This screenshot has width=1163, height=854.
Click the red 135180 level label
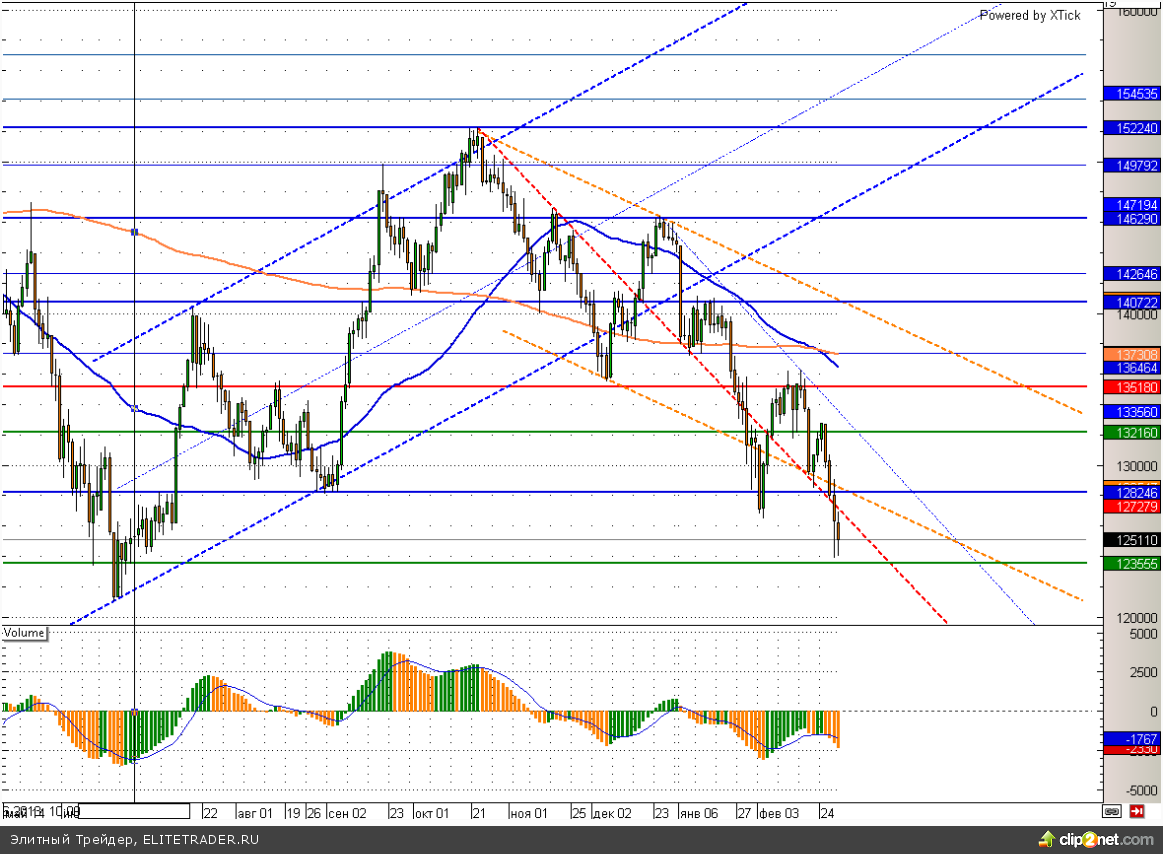[1132, 387]
